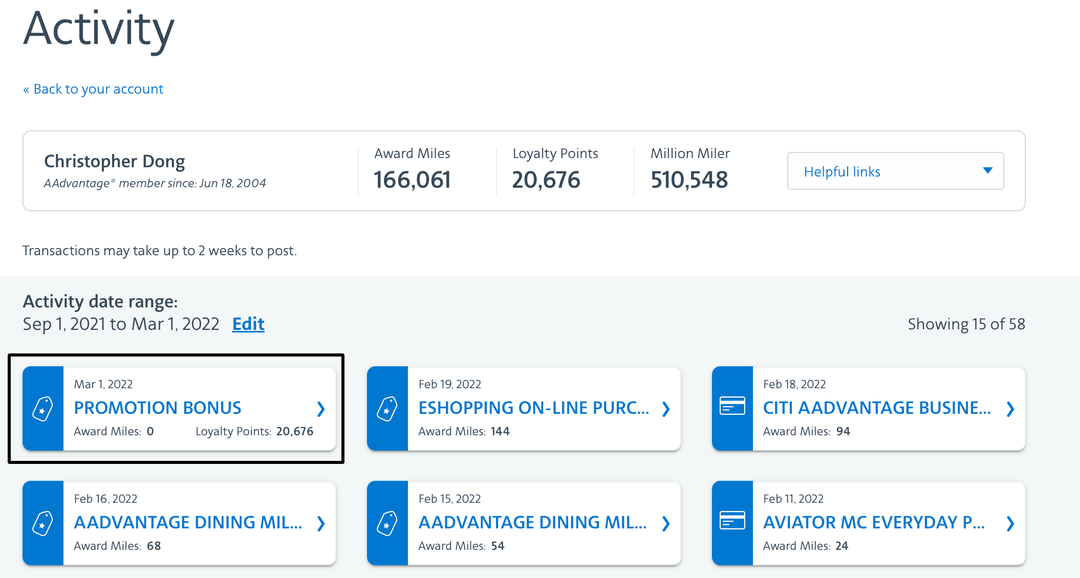Go back to your account
Viewport: 1080px width, 578px height.
(x=93, y=89)
